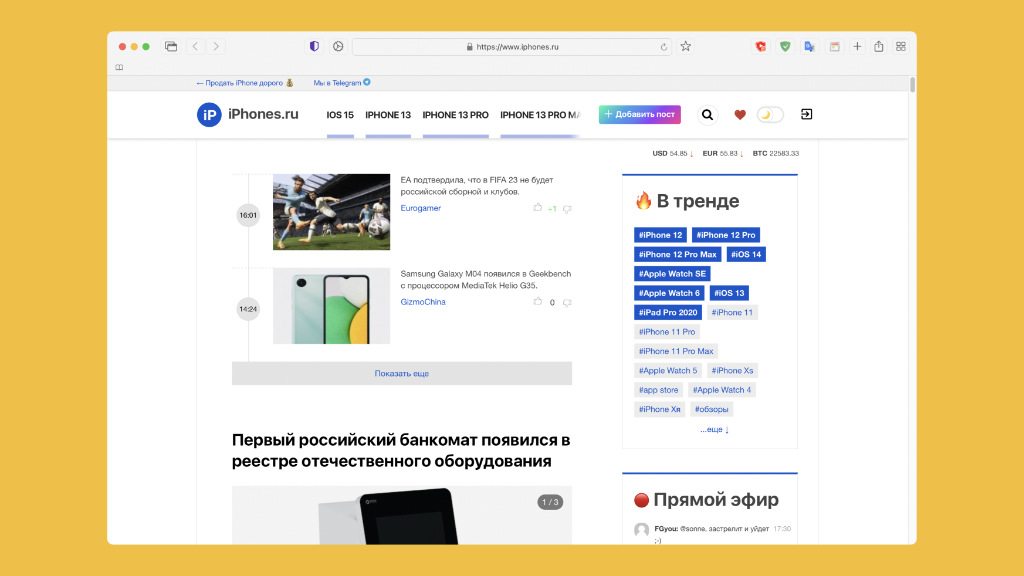
Task: Toggle the dark mode moon switch
Action: point(769,115)
